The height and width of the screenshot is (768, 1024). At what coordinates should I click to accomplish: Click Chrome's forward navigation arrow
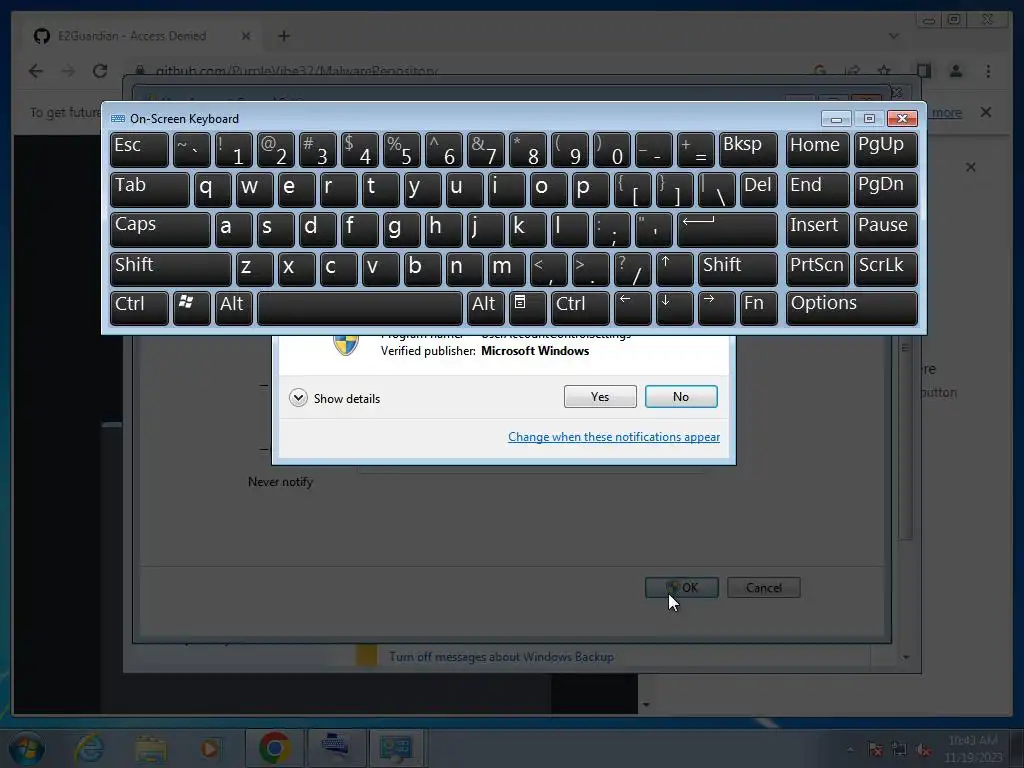click(68, 71)
